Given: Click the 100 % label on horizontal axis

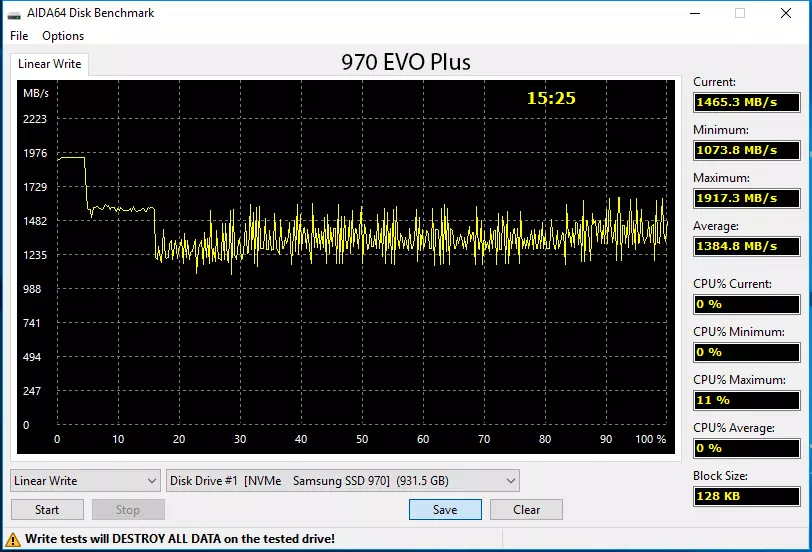Looking at the screenshot, I should (650, 439).
